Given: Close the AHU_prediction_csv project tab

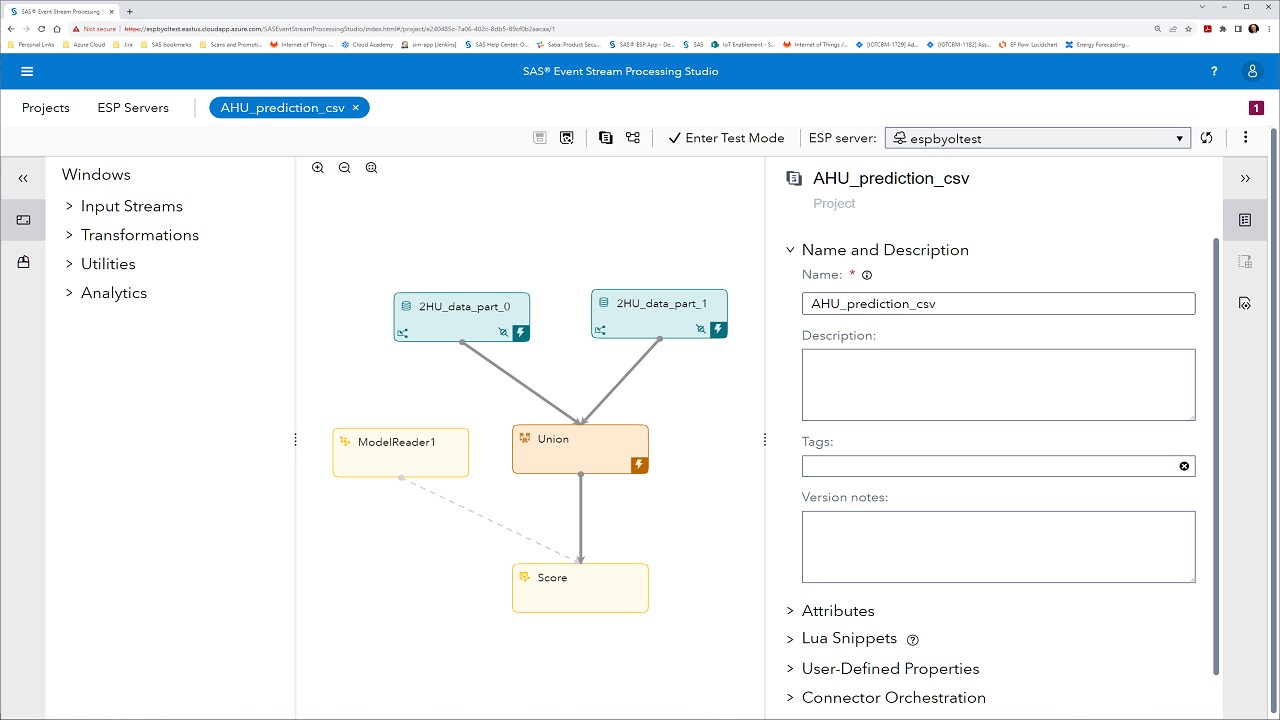Looking at the screenshot, I should (356, 108).
